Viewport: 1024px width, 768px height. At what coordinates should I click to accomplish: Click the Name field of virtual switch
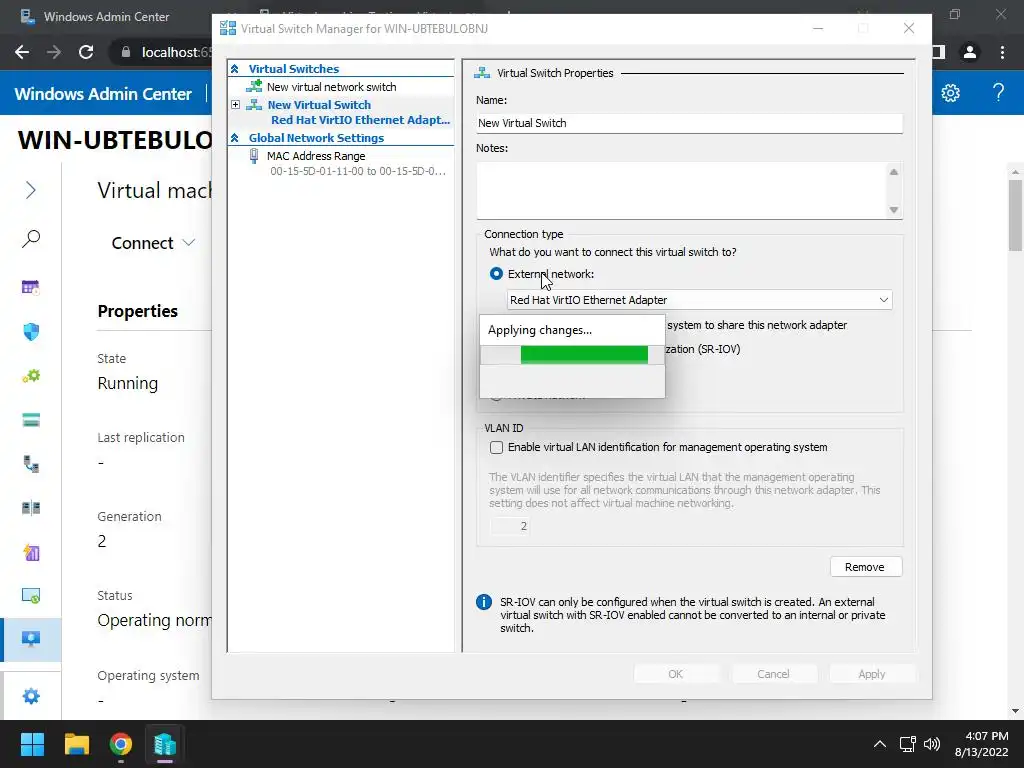pyautogui.click(x=689, y=123)
